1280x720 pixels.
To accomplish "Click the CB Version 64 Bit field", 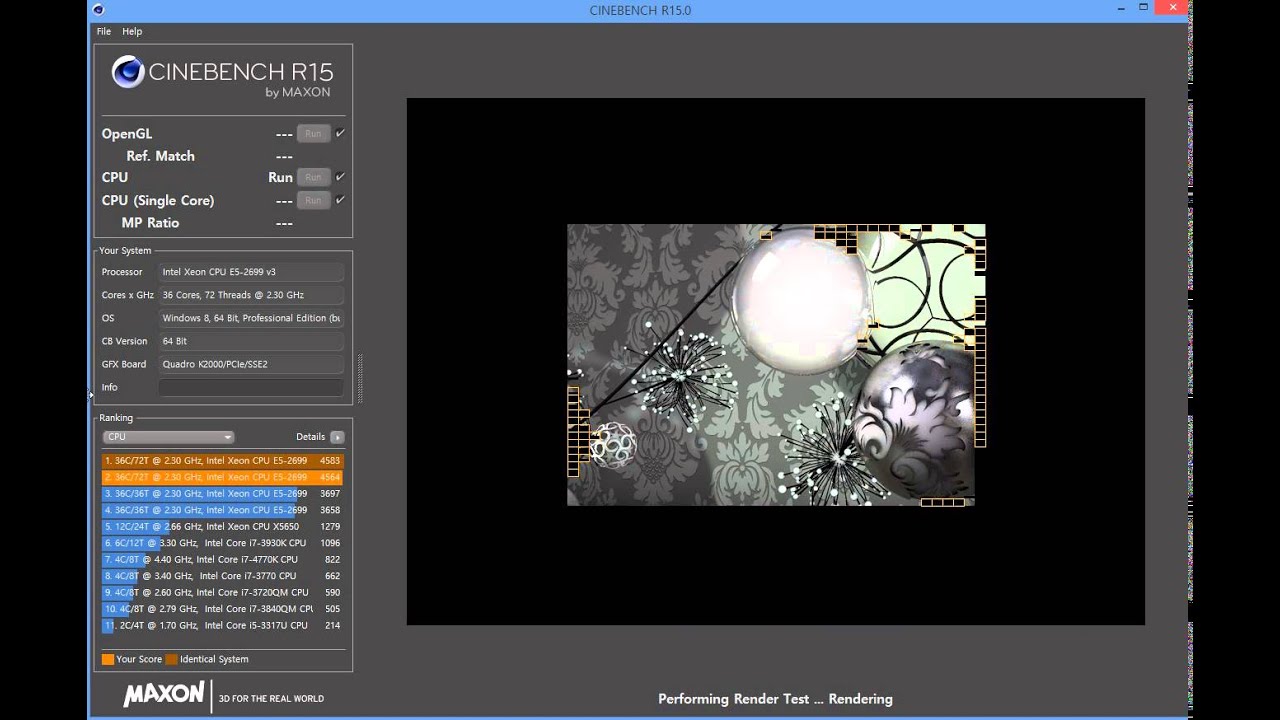I will click(x=251, y=341).
